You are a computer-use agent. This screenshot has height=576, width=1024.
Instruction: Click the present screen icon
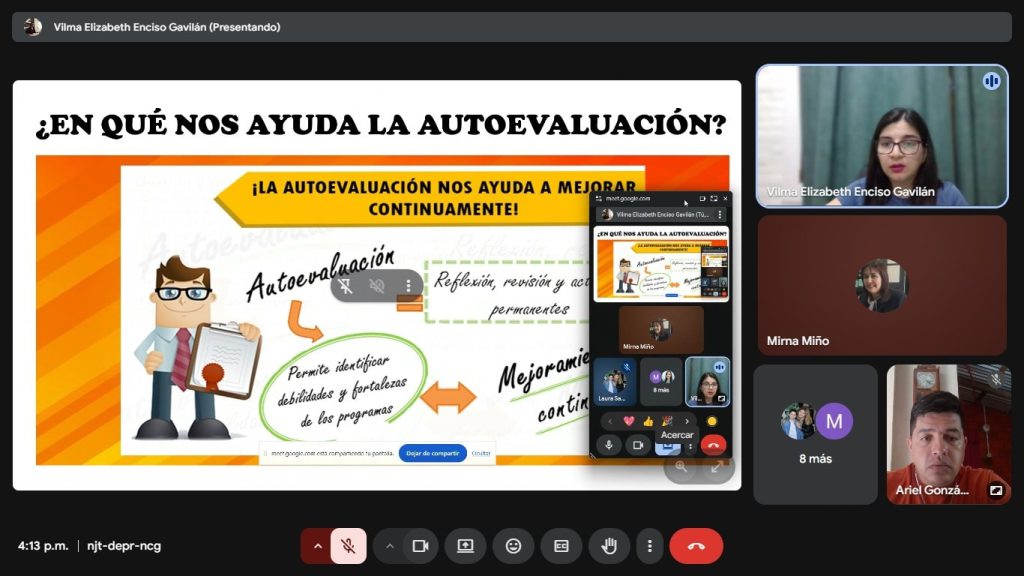[x=465, y=546]
